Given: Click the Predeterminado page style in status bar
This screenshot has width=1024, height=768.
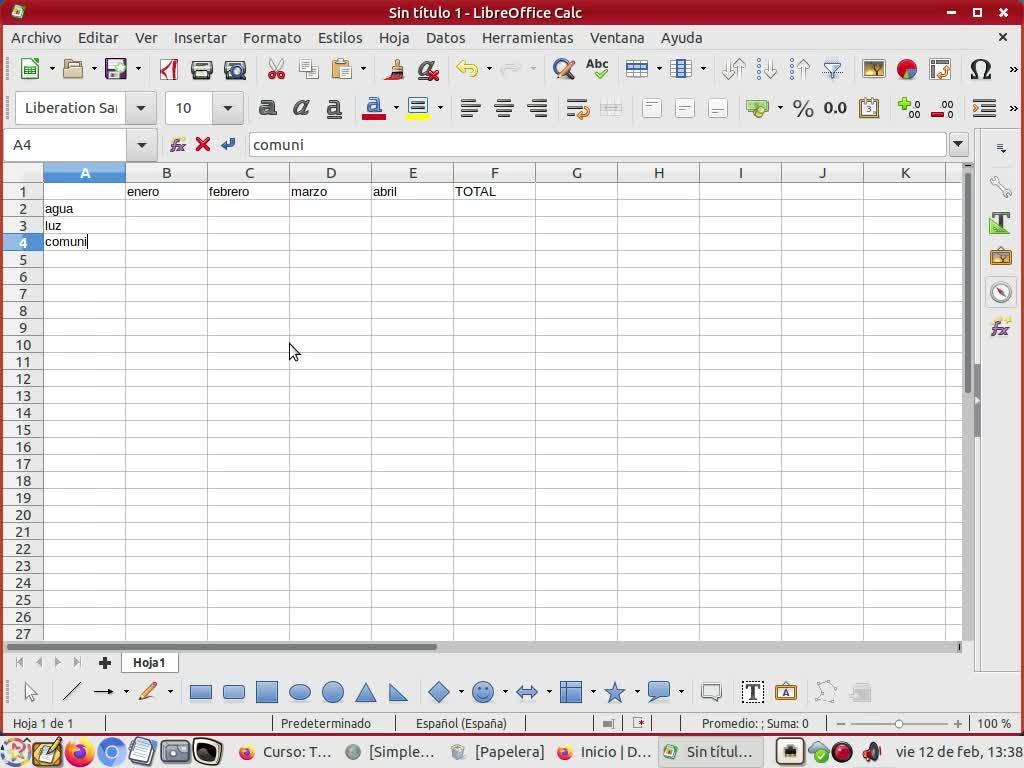Looking at the screenshot, I should point(326,724).
